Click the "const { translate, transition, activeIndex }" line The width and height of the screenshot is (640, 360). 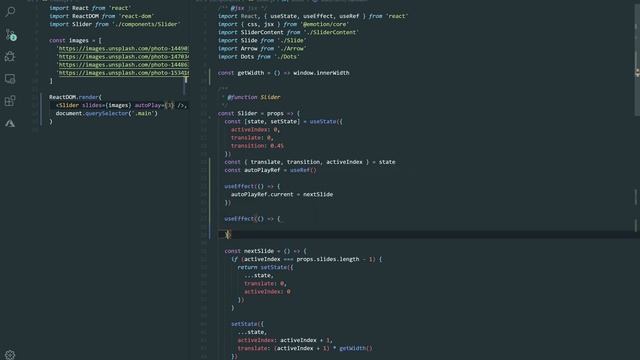tap(310, 162)
